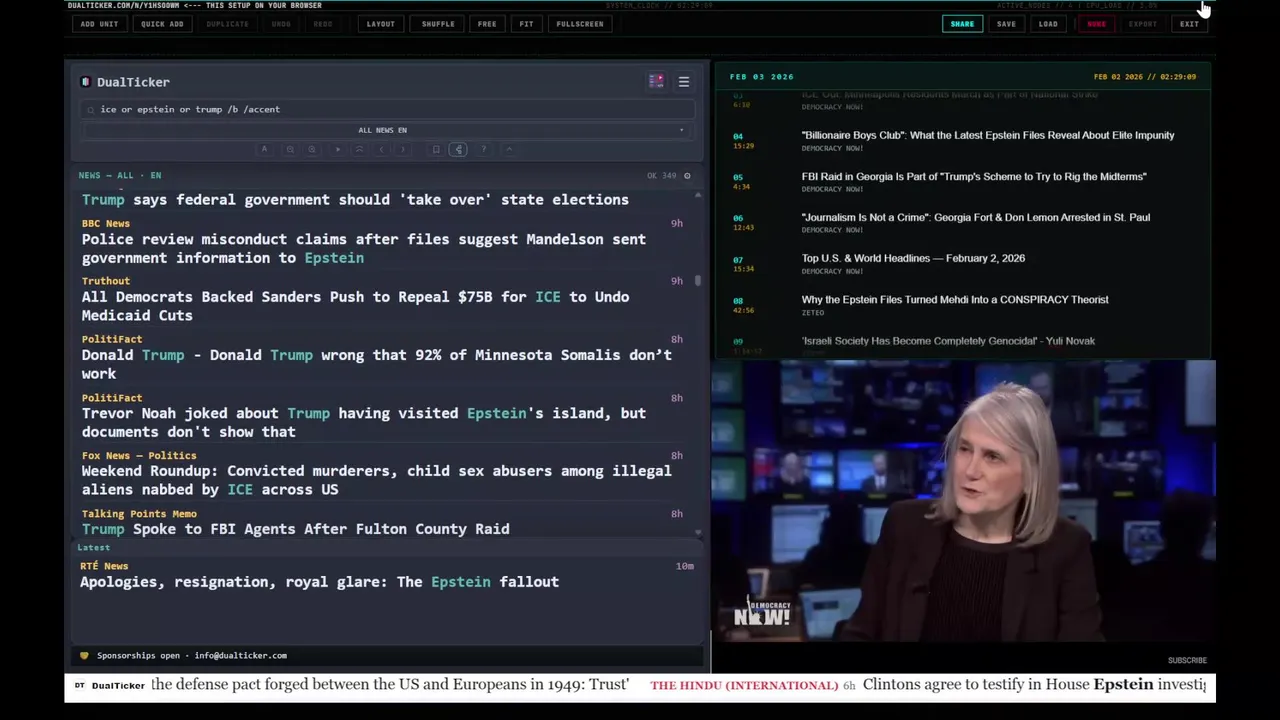Viewport: 1280px width, 720px height.
Task: Open the hamburger menu in DualTicker
Action: [x=684, y=82]
